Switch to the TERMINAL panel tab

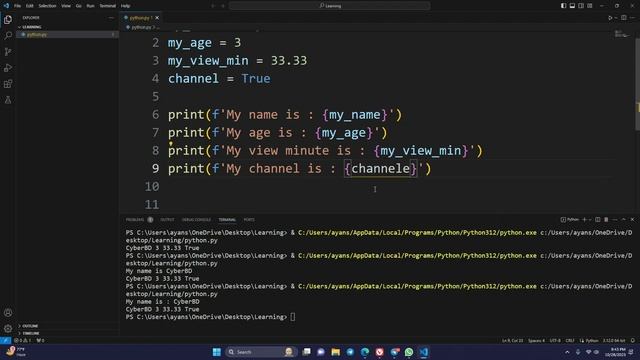click(227, 220)
